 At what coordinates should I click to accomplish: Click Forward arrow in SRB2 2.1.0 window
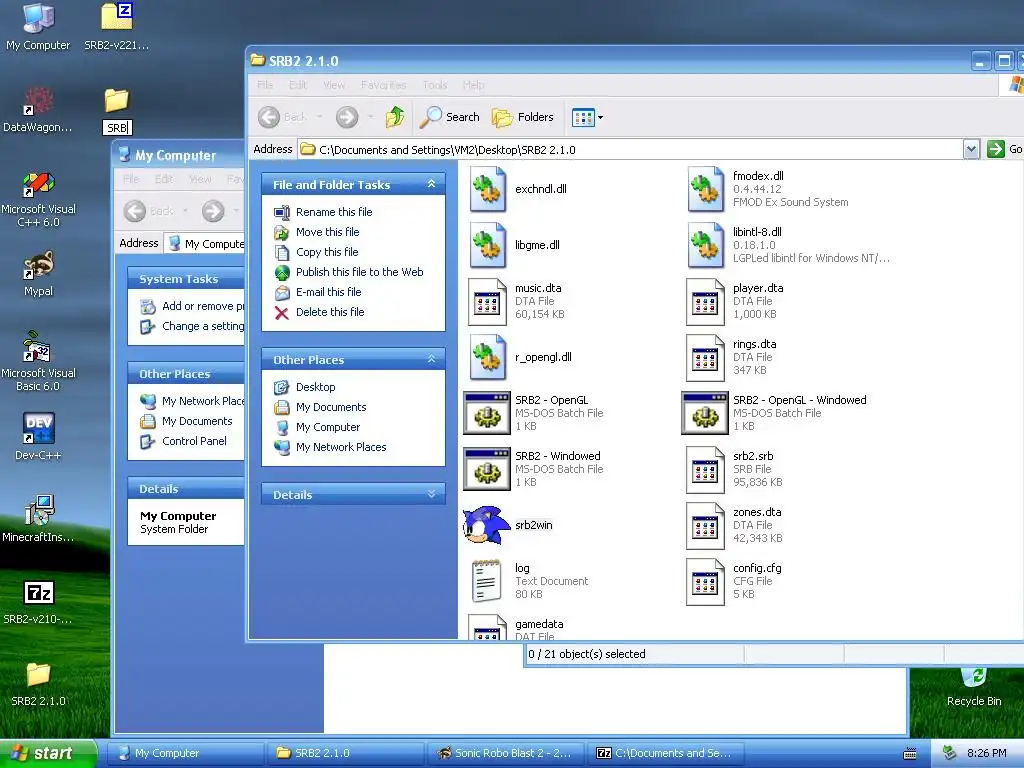[x=347, y=117]
